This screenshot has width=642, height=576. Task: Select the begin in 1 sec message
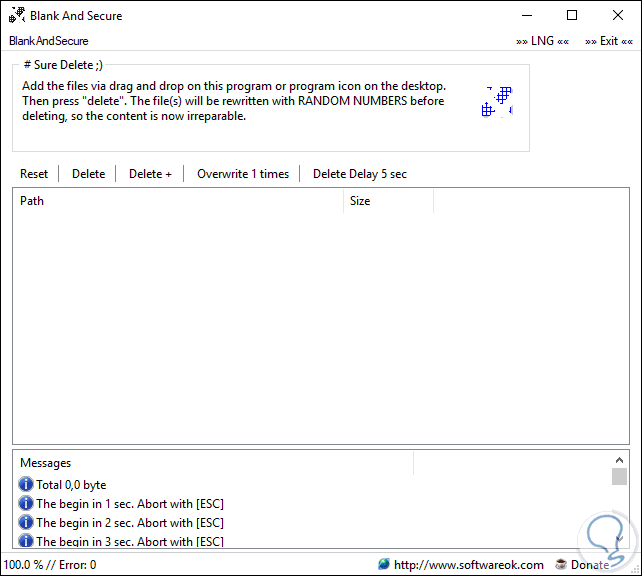point(130,504)
